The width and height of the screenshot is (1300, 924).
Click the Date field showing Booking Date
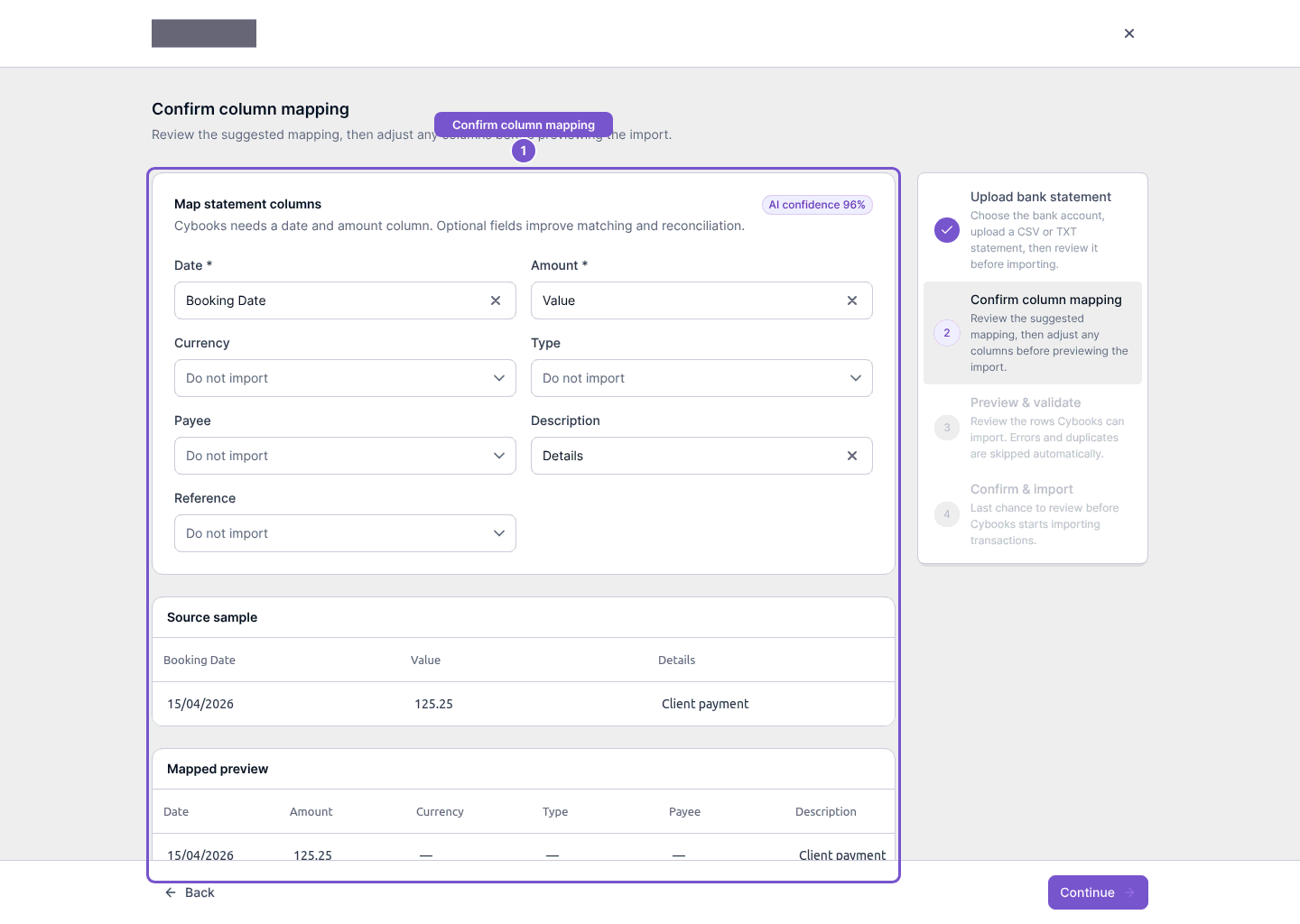[345, 300]
